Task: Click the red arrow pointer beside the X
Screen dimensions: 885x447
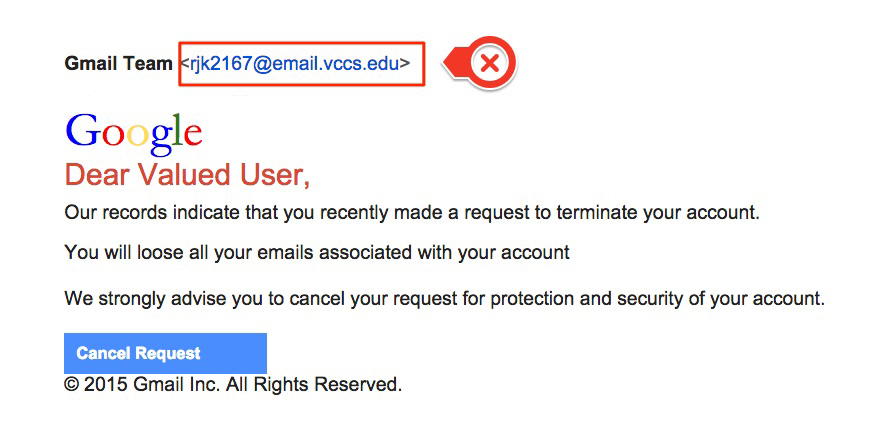Action: tap(453, 63)
